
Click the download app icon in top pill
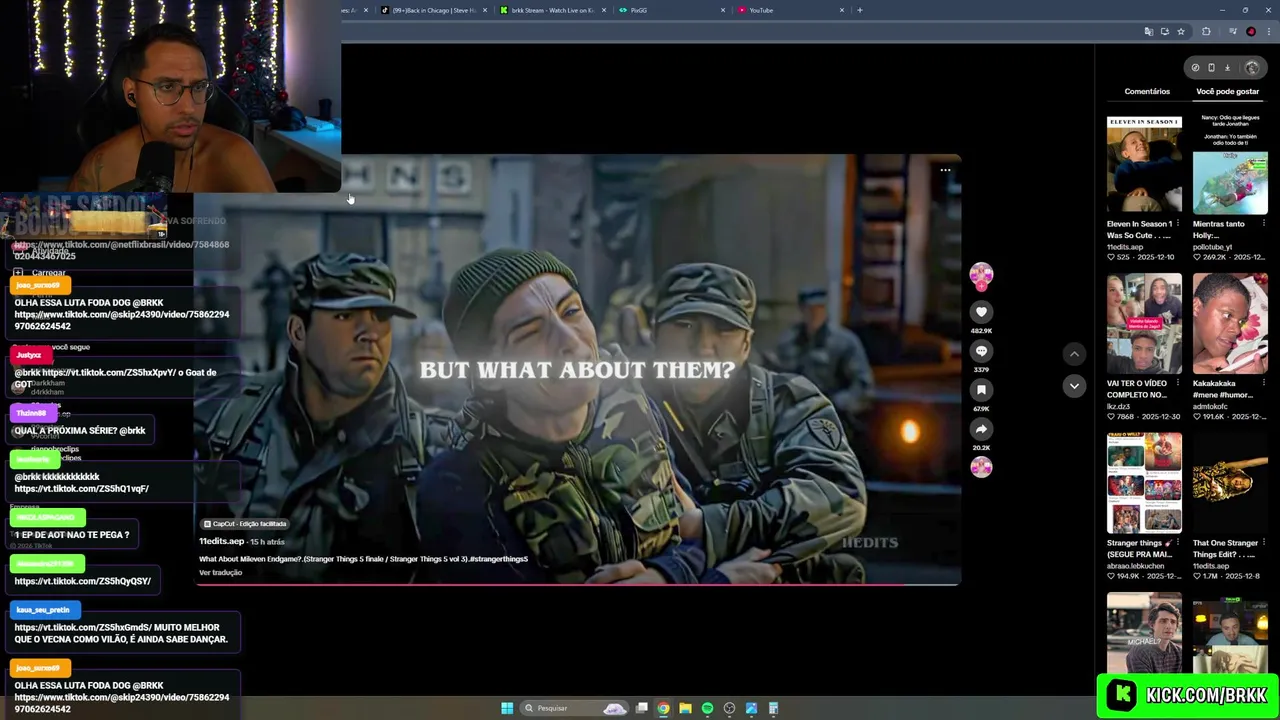1227,68
